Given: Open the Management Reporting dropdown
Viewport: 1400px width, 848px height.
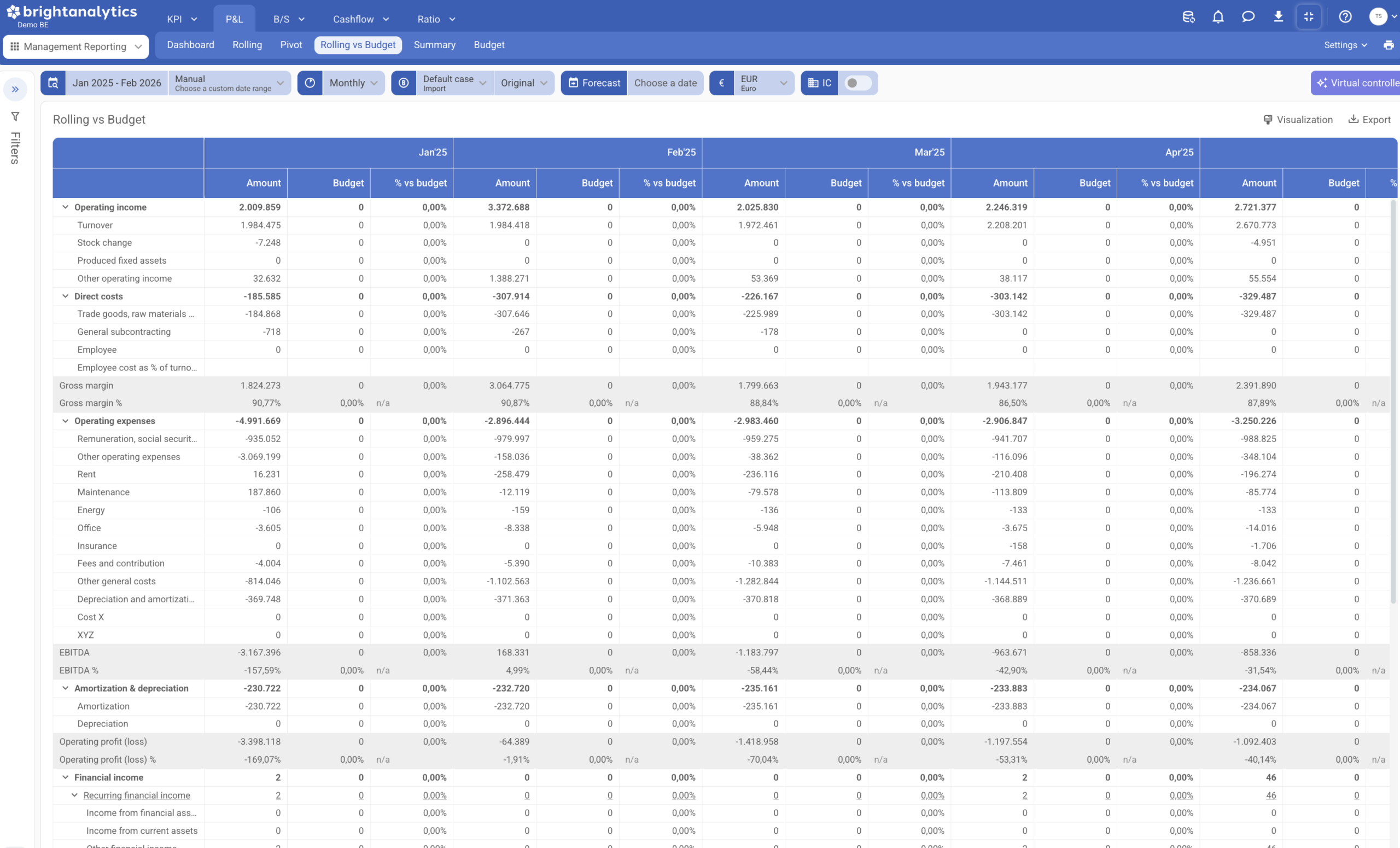Looking at the screenshot, I should [76, 47].
